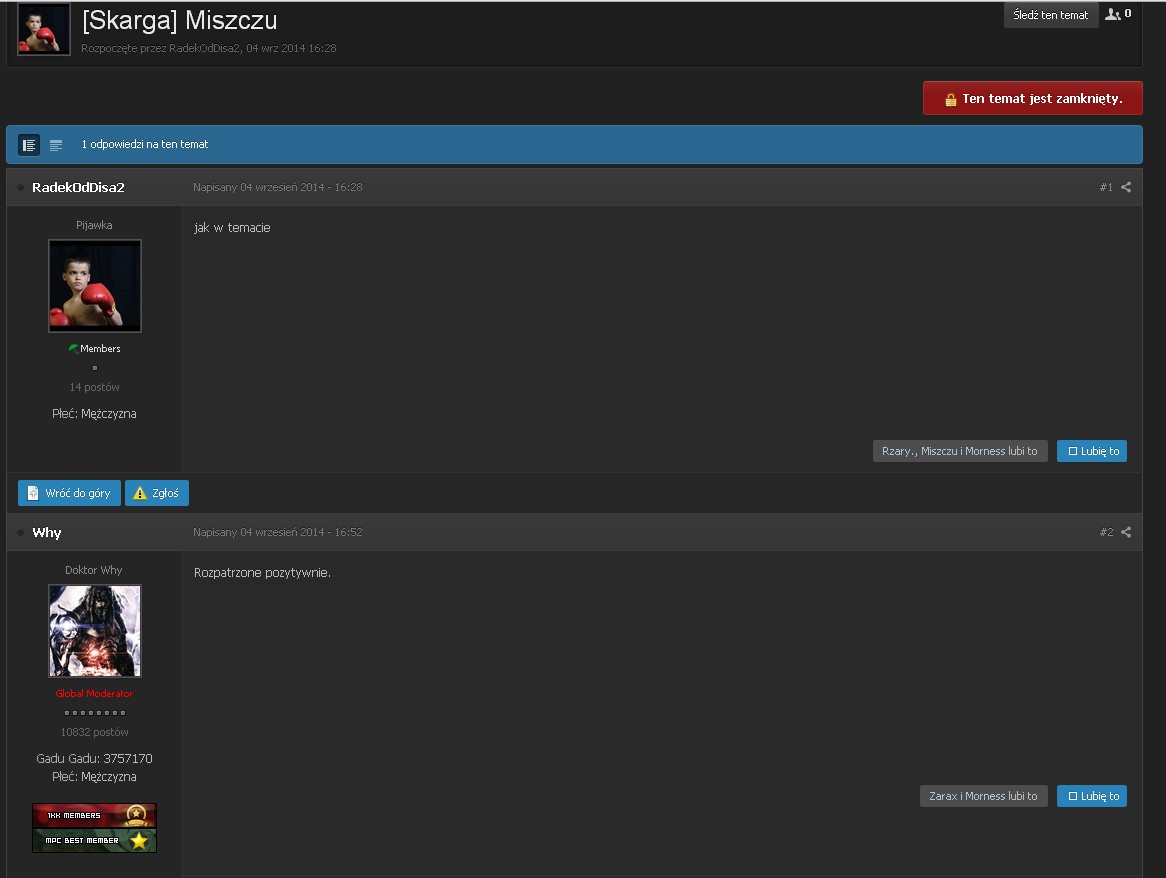Open RadekOdDisa2's boxer avatar in post

click(x=94, y=285)
